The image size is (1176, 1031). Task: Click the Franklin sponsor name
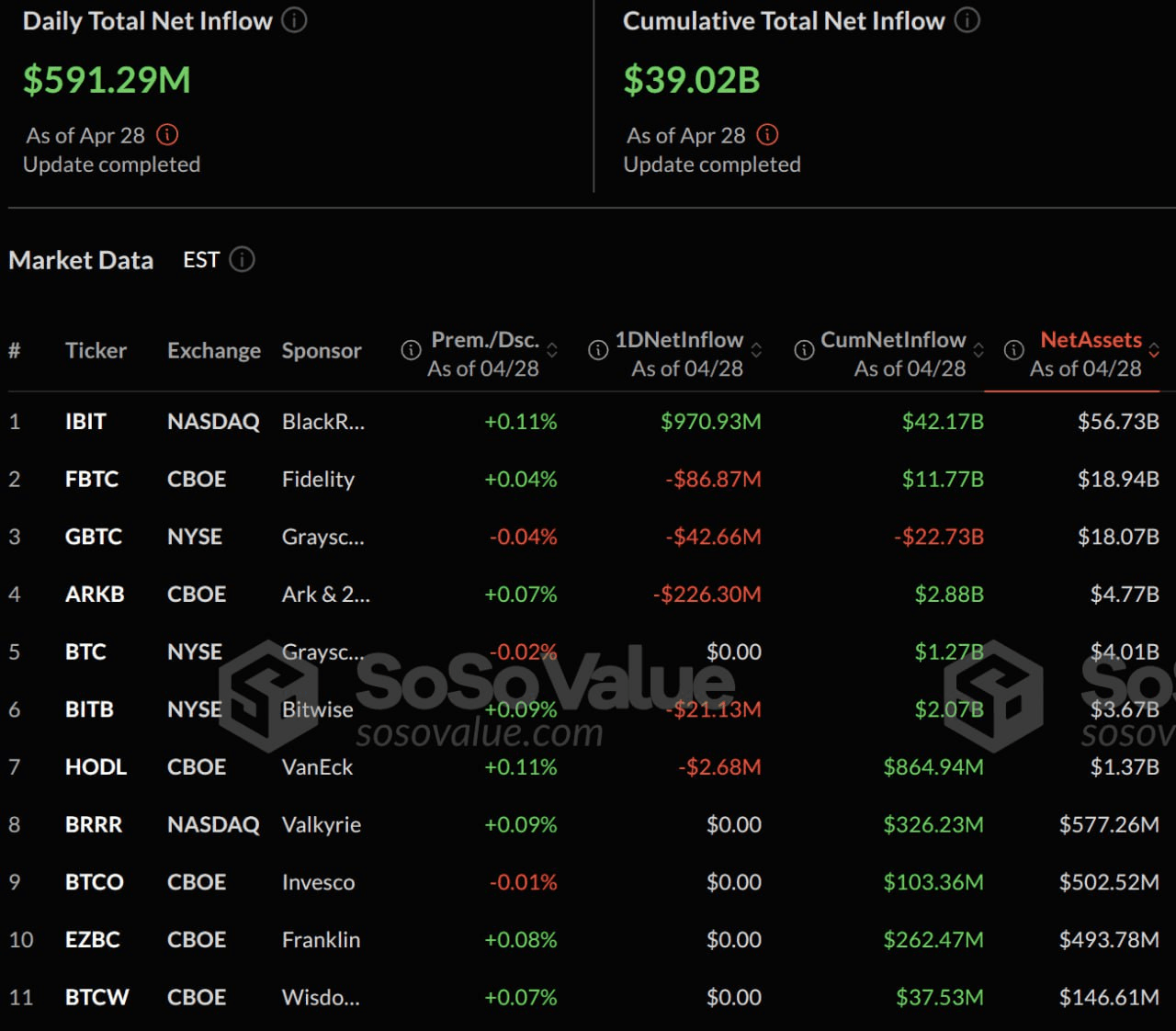pos(321,940)
